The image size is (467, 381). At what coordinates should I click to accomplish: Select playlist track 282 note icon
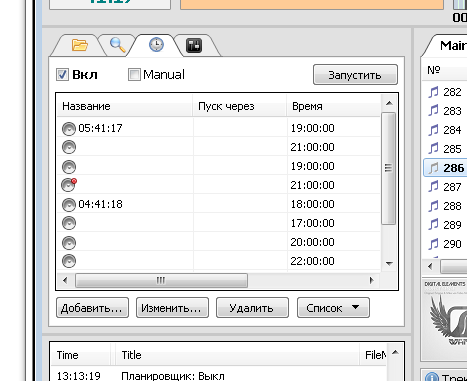point(433,92)
